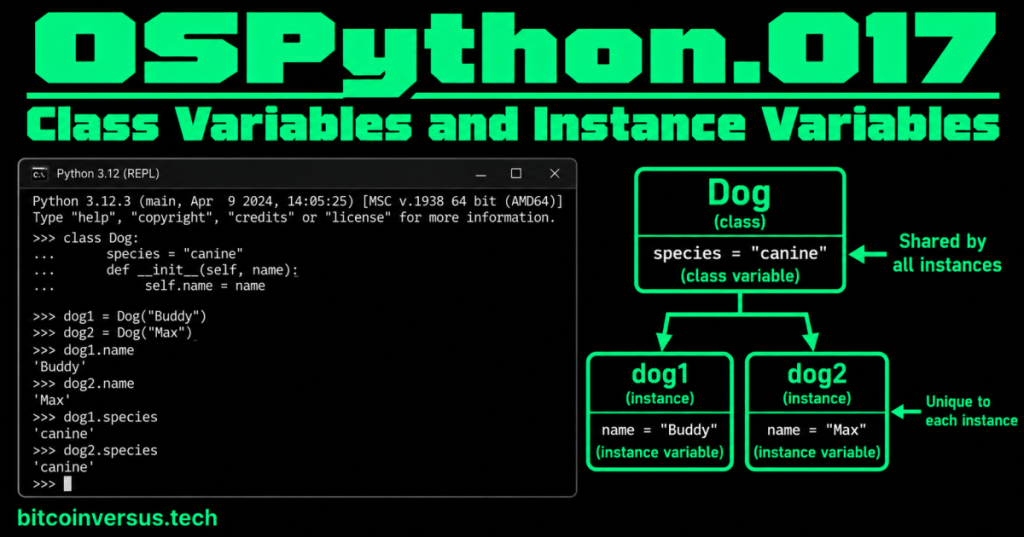Click the "dog2" heading in the diagram
Screen dimensions: 1024x537
[x=817, y=374]
